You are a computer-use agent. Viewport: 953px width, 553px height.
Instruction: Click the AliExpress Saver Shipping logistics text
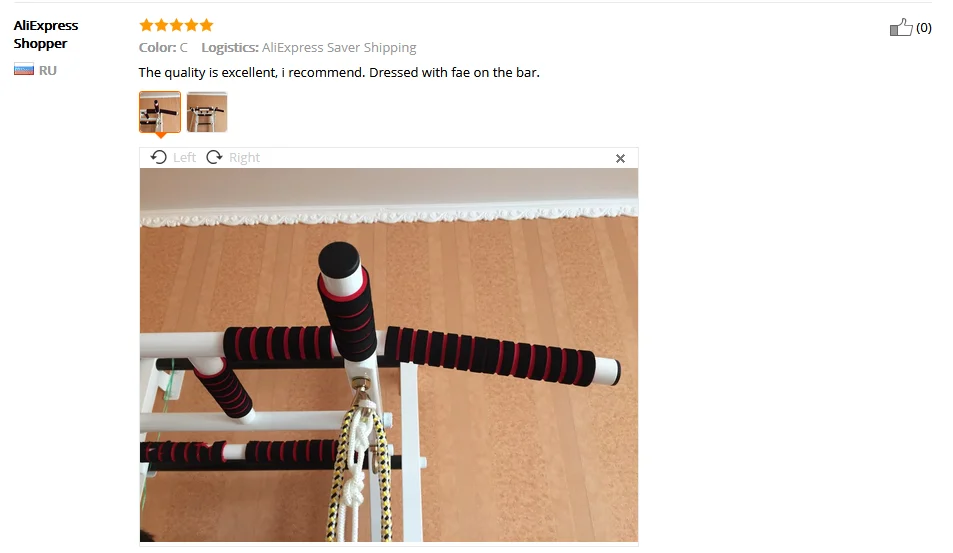pos(339,47)
